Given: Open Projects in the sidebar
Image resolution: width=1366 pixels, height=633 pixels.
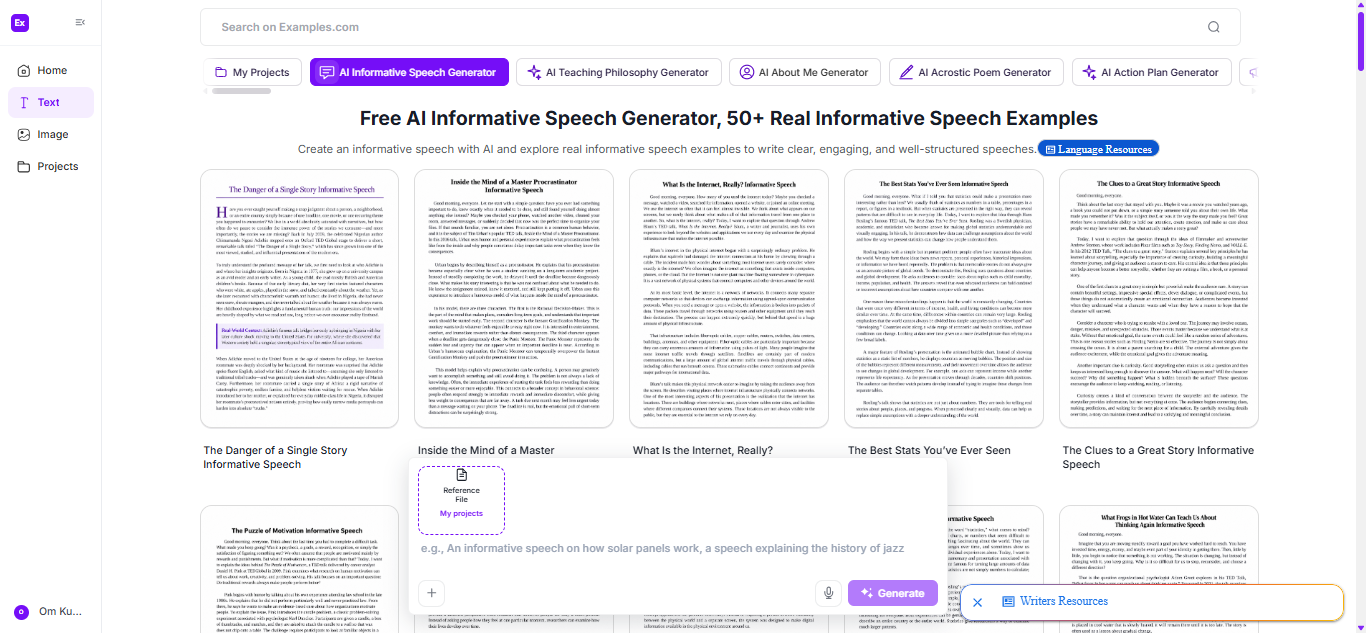Looking at the screenshot, I should click(51, 166).
